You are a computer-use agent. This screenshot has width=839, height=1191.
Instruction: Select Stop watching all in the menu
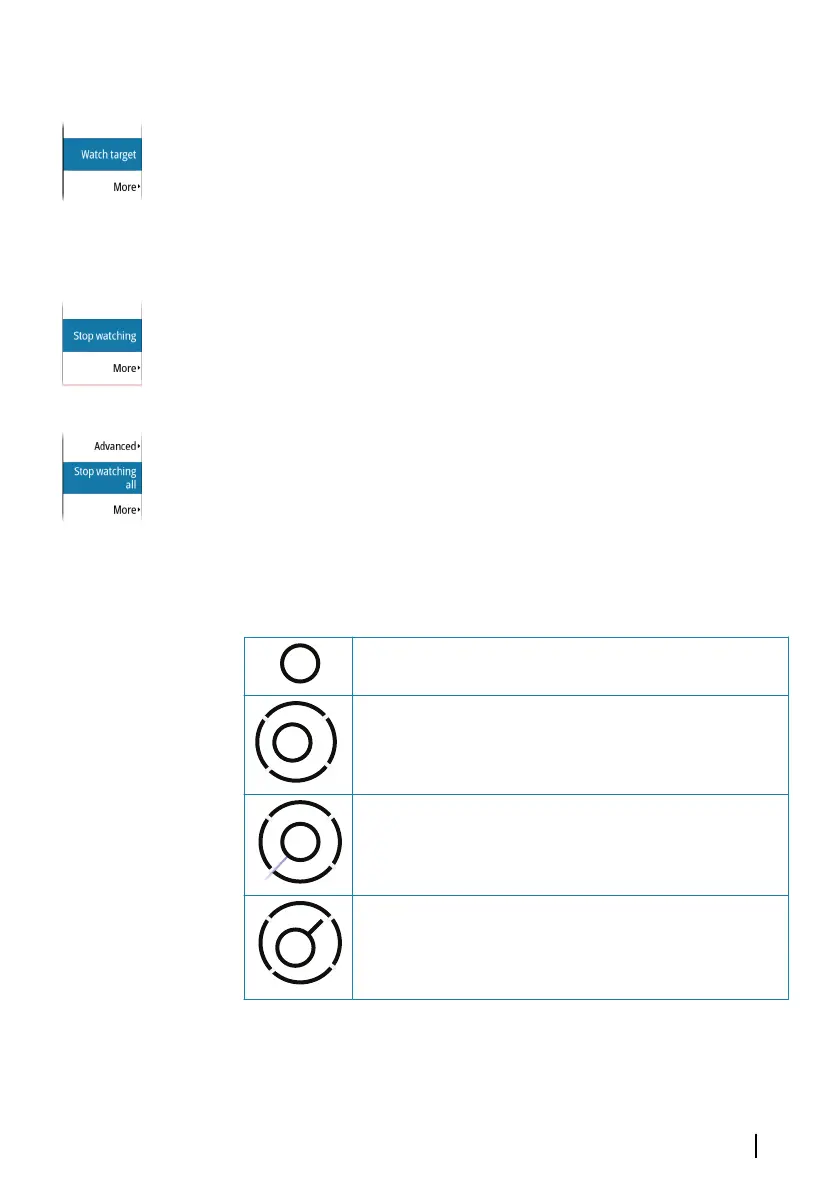pyautogui.click(x=102, y=478)
